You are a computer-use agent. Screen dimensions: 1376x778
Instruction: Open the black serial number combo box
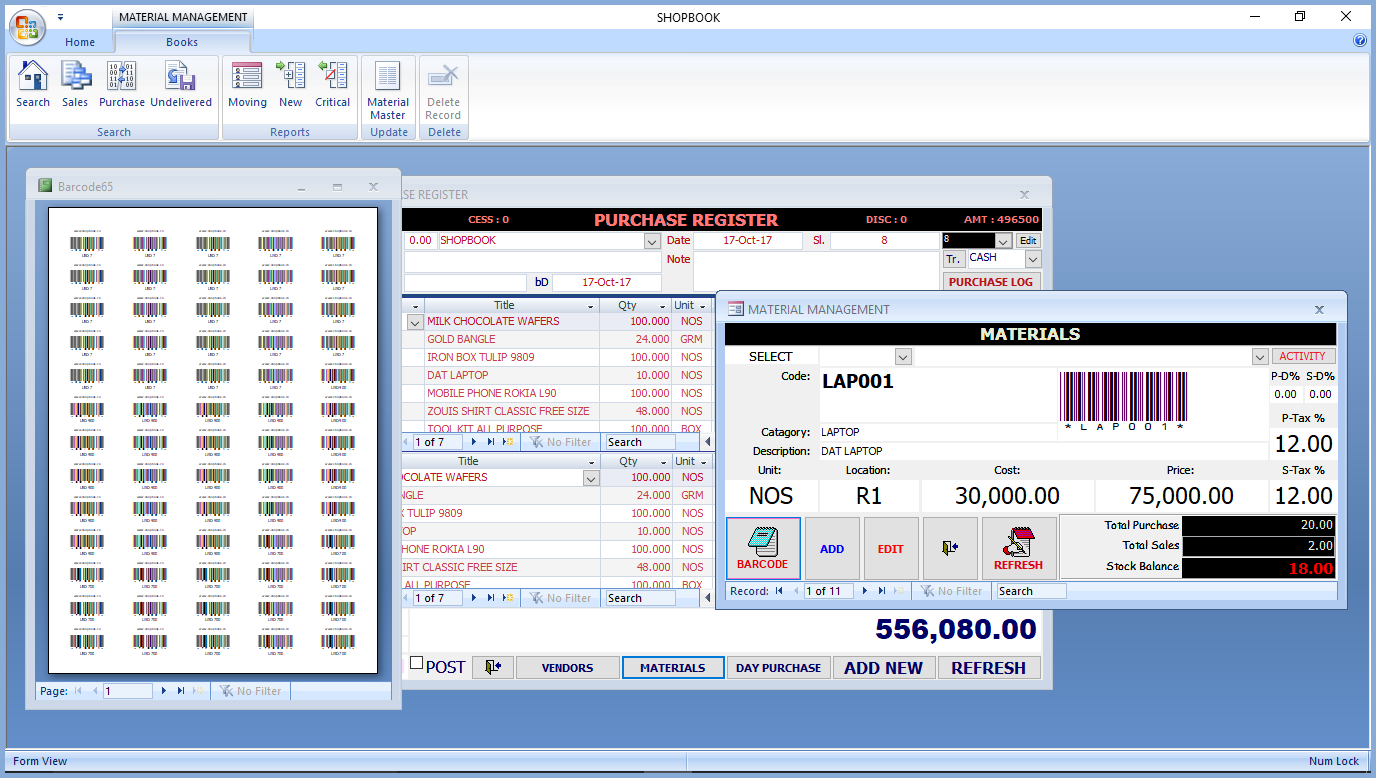(1003, 241)
